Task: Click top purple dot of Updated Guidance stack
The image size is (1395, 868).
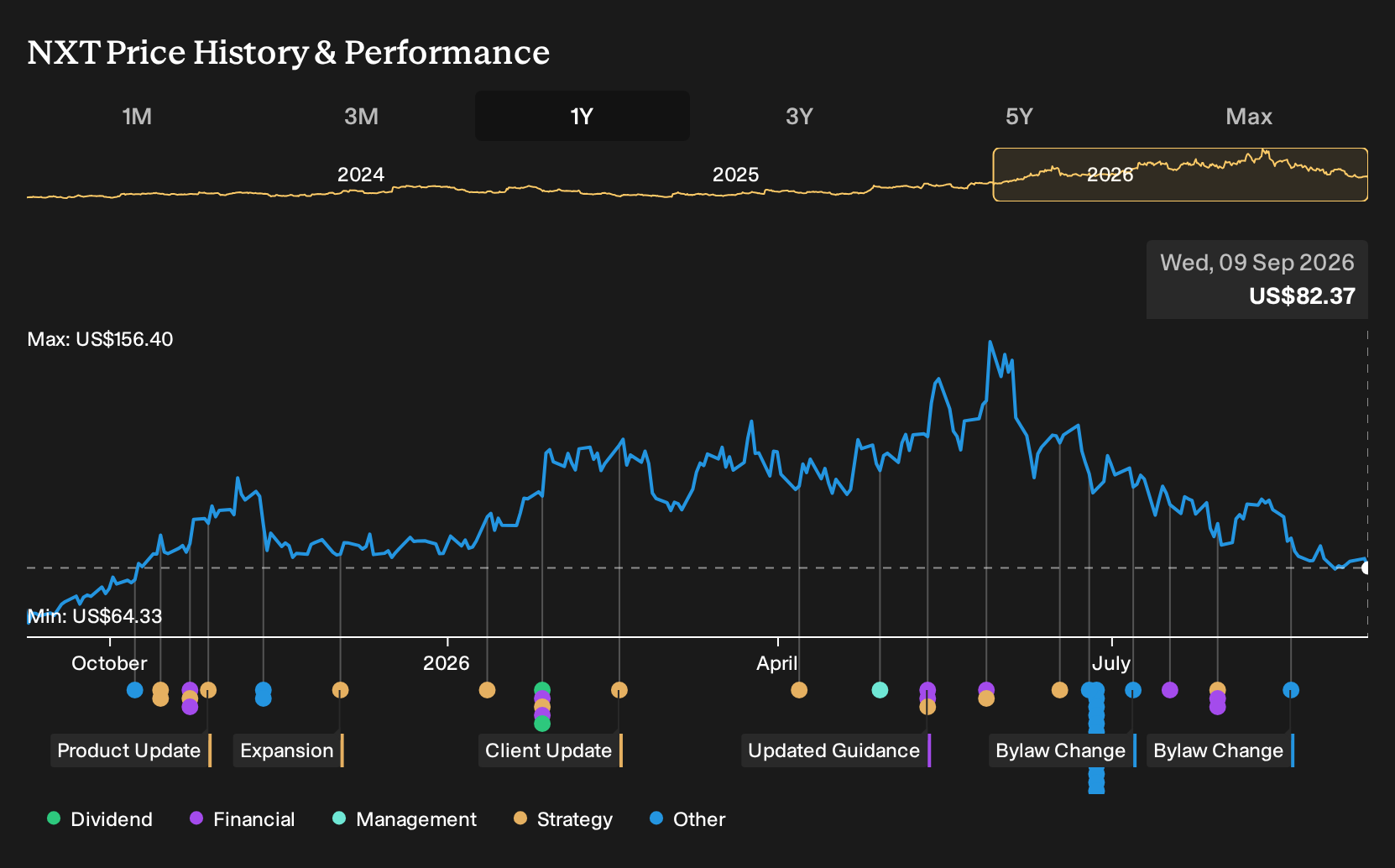Action: [927, 689]
